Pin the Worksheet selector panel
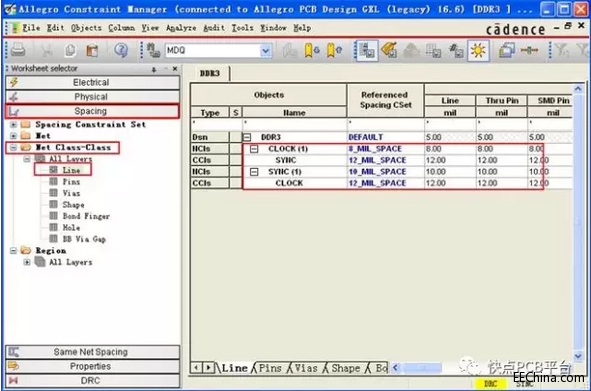 [154, 69]
